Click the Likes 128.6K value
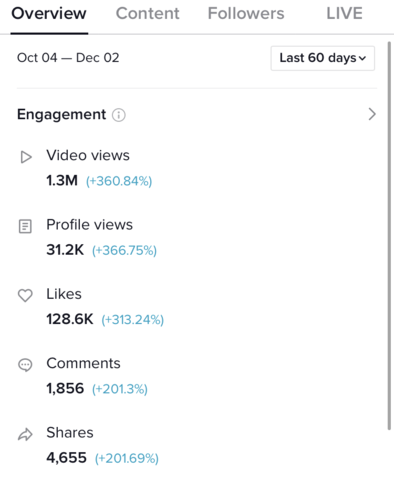This screenshot has height=480, width=394. coord(70,319)
